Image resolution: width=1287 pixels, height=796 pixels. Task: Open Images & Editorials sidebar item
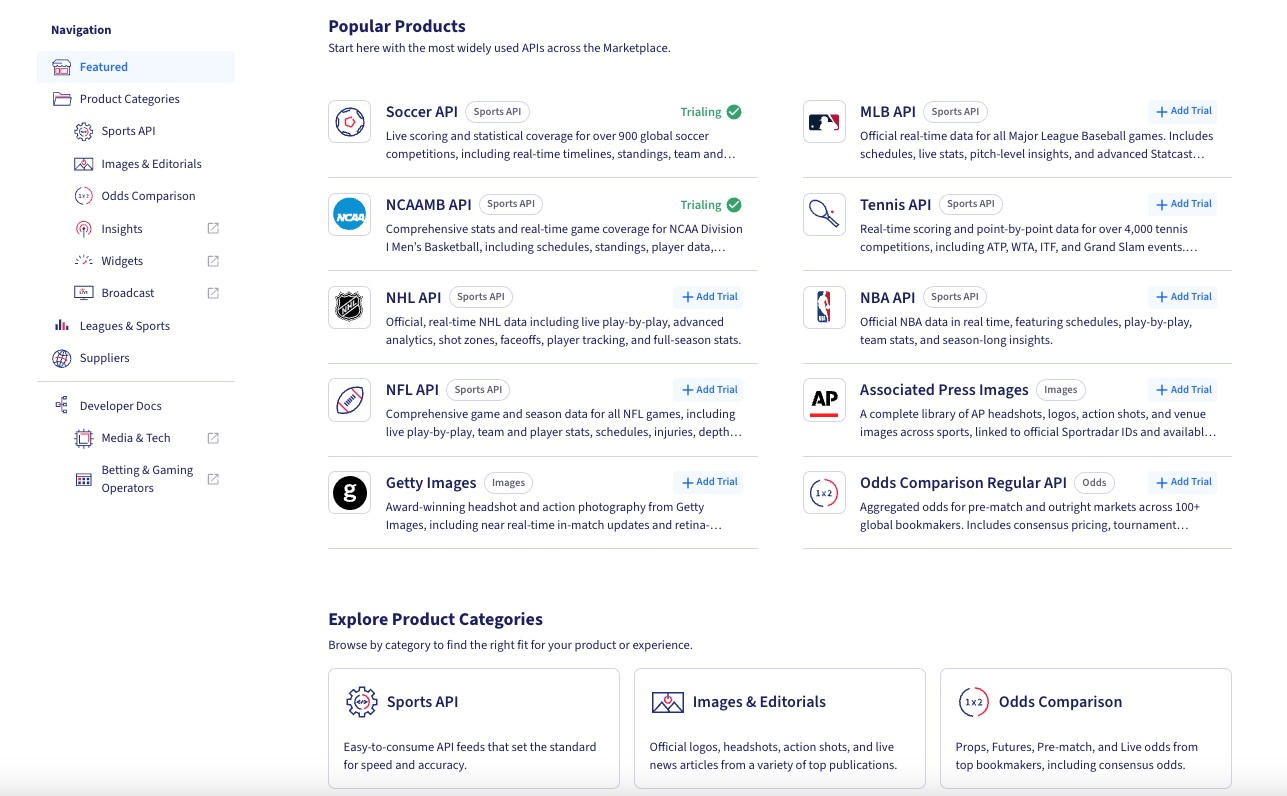coord(151,164)
